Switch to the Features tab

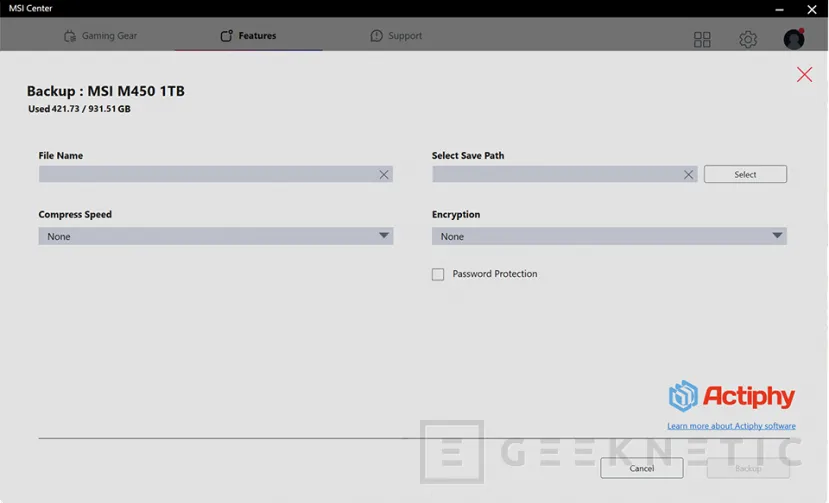tap(248, 35)
